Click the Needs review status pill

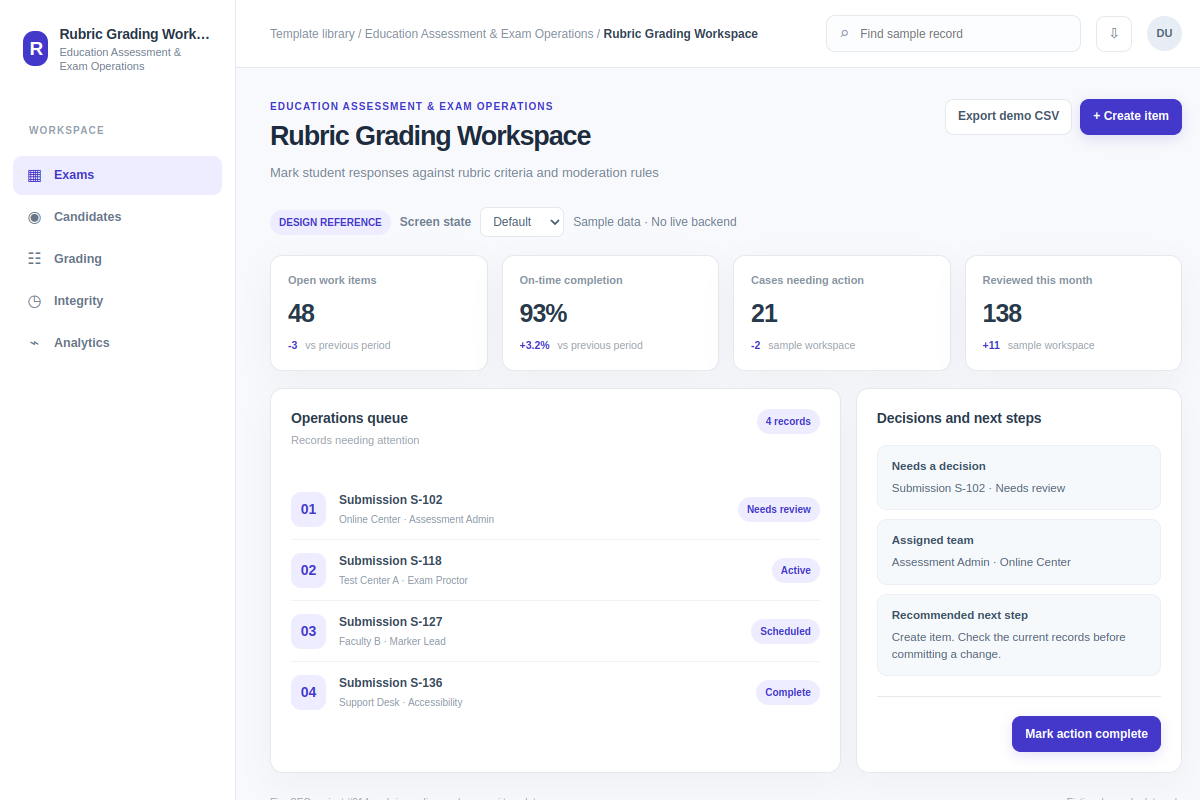(x=779, y=509)
